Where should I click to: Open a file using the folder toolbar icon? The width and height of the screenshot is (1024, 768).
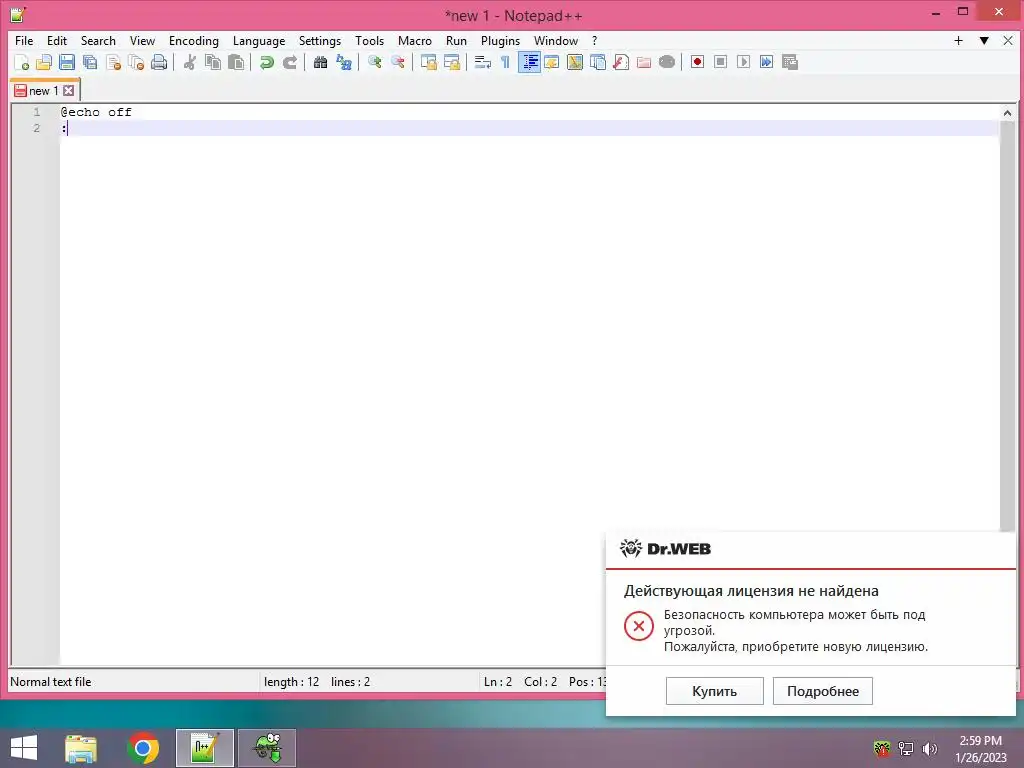pyautogui.click(x=44, y=62)
